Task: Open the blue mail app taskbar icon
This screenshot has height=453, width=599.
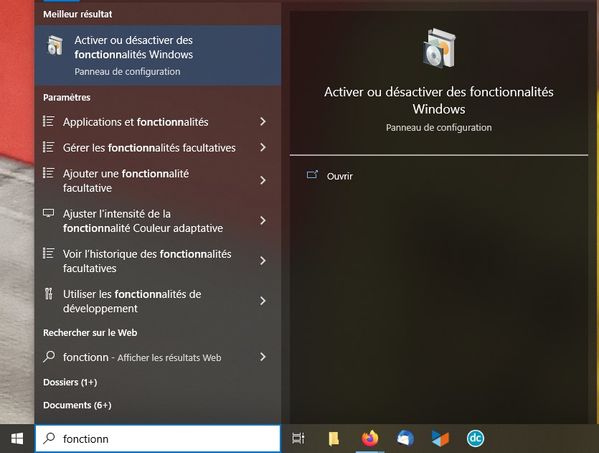Action: coord(405,438)
